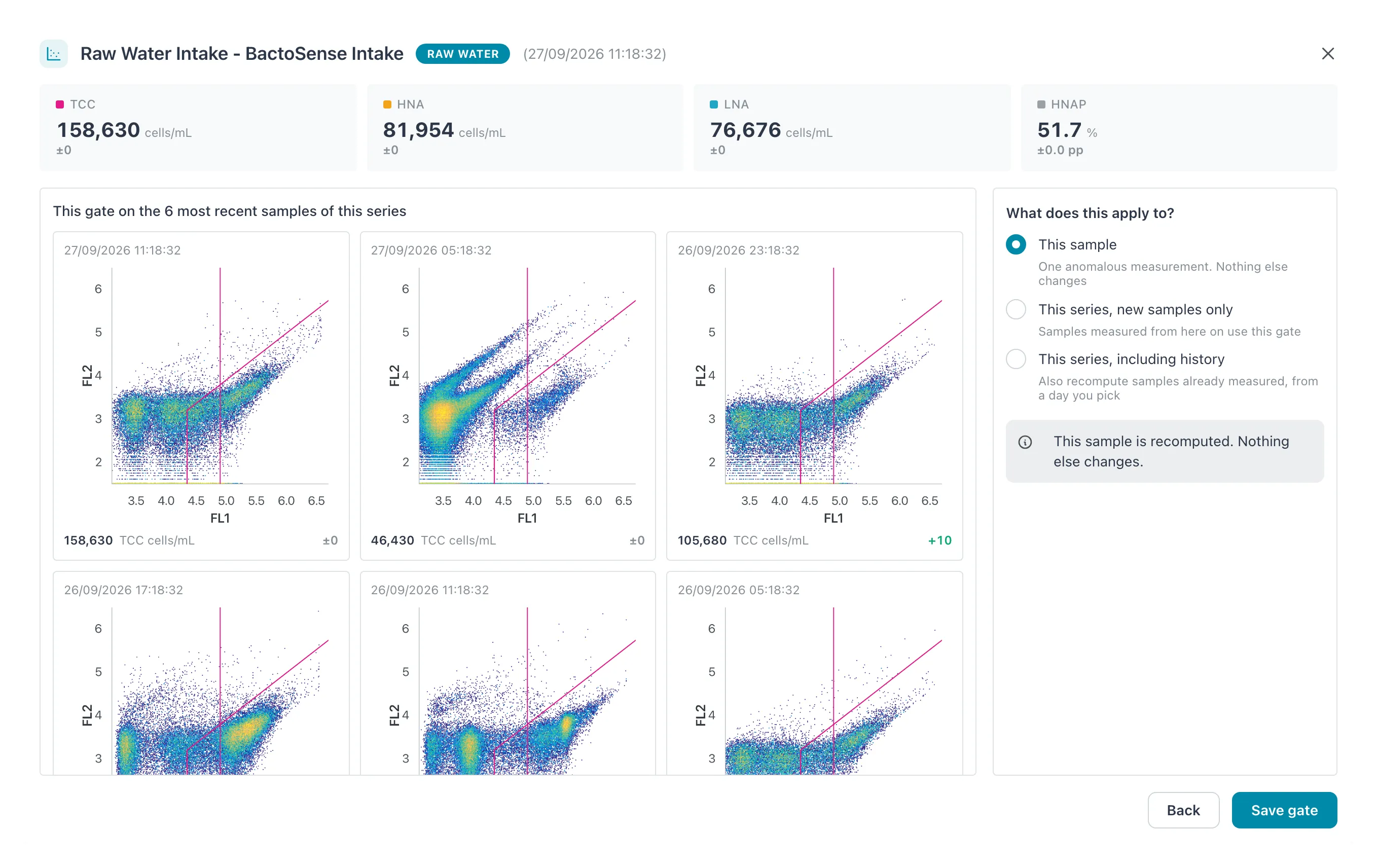The height and width of the screenshot is (868, 1377).
Task: Click the 46,430 TCC cells/mL value
Action: click(392, 540)
